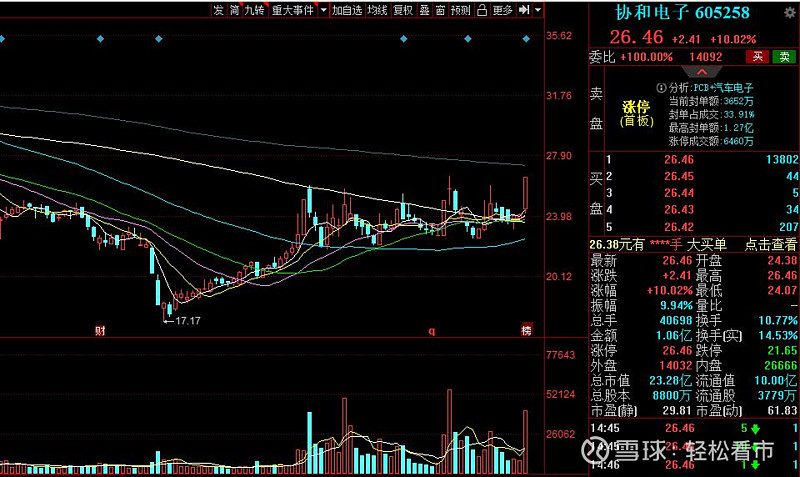This screenshot has height=477, width=800.
Task: Click the green down arrow beside volume 5
Action: [756, 429]
